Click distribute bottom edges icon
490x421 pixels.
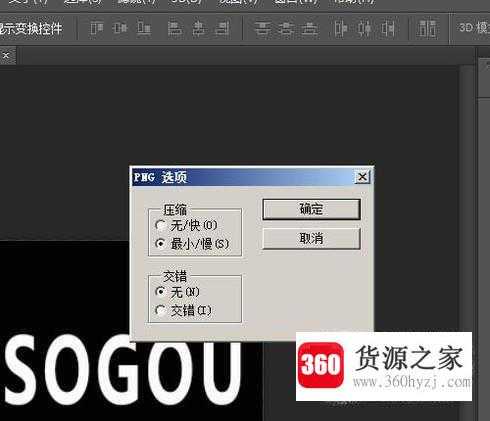click(310, 28)
